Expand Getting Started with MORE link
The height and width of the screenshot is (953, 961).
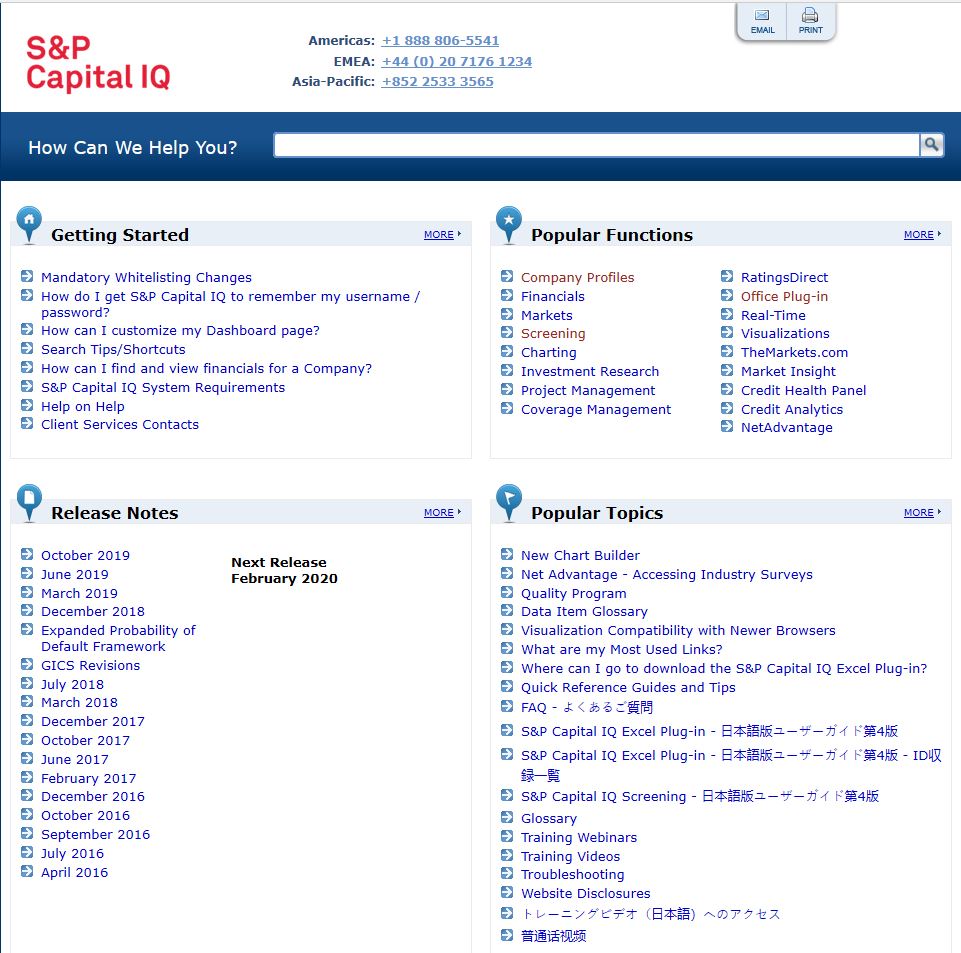coord(439,235)
